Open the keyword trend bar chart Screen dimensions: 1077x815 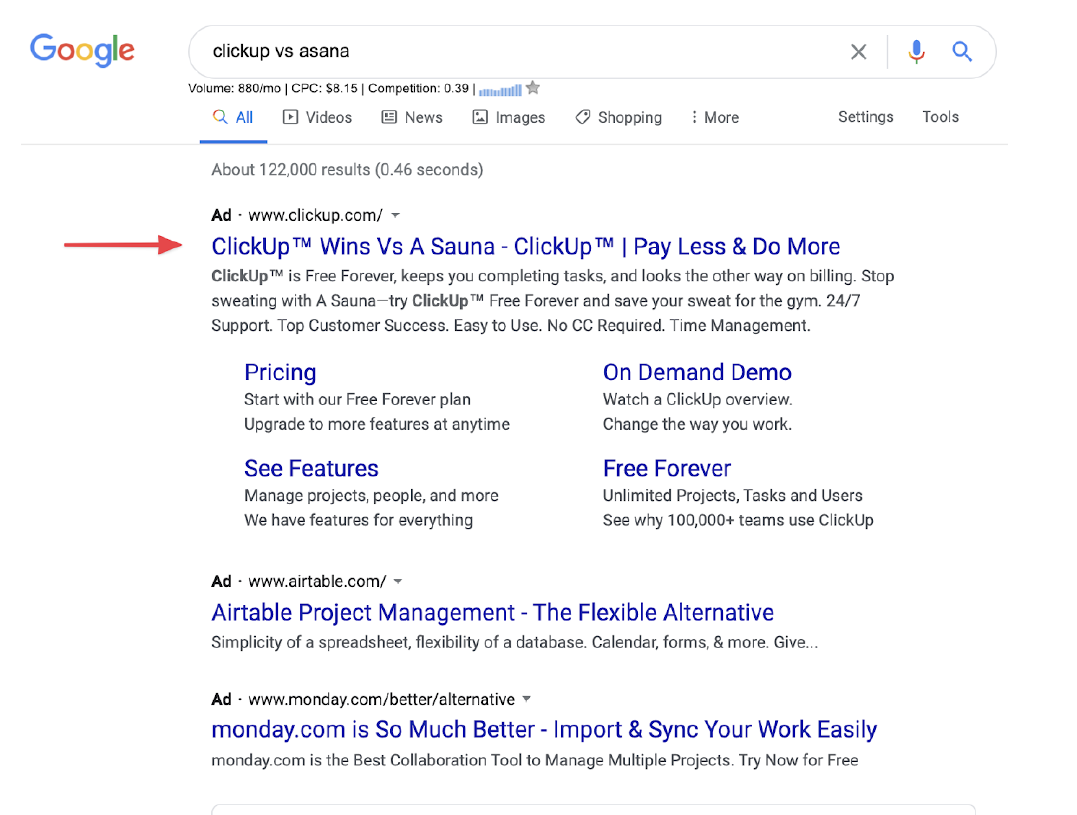click(500, 90)
